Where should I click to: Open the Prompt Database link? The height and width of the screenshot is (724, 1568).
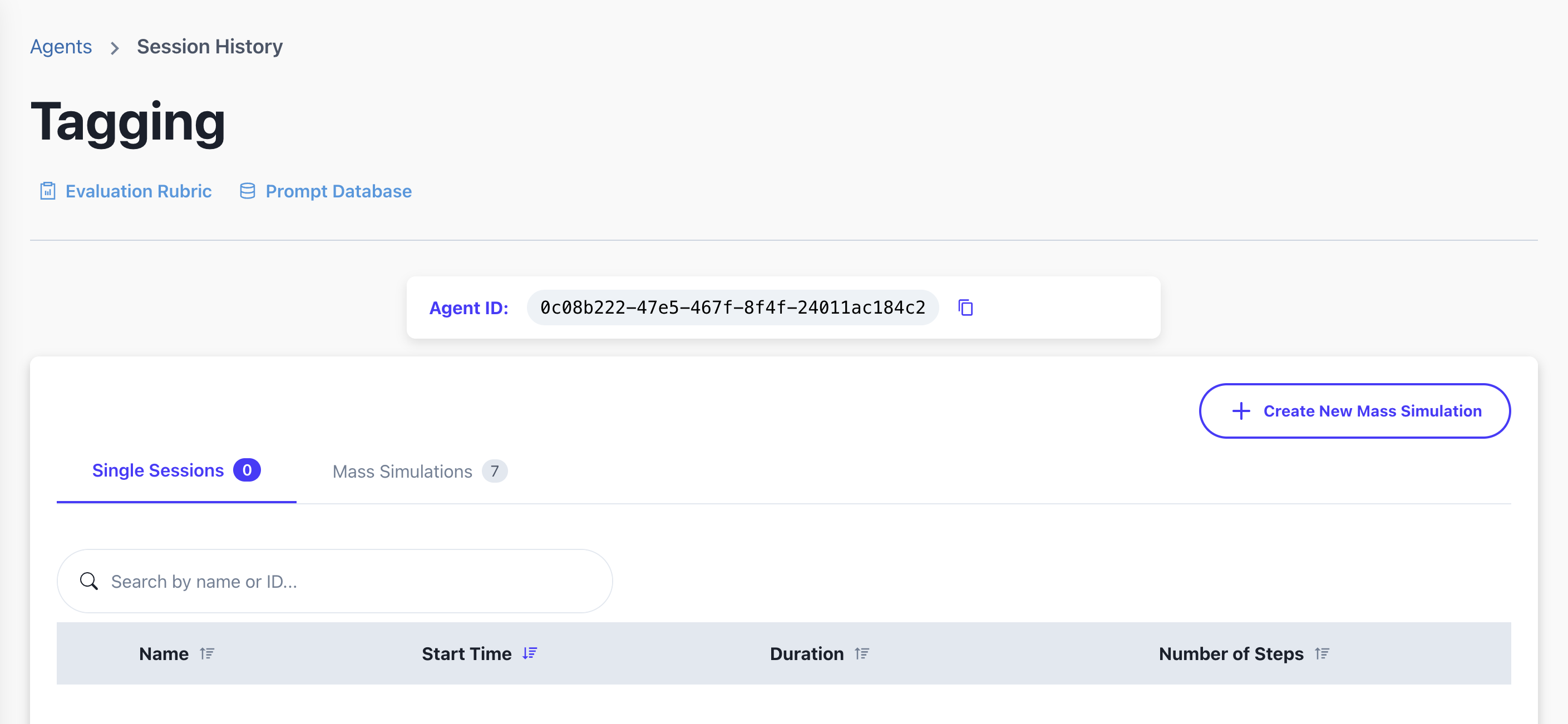pos(338,191)
